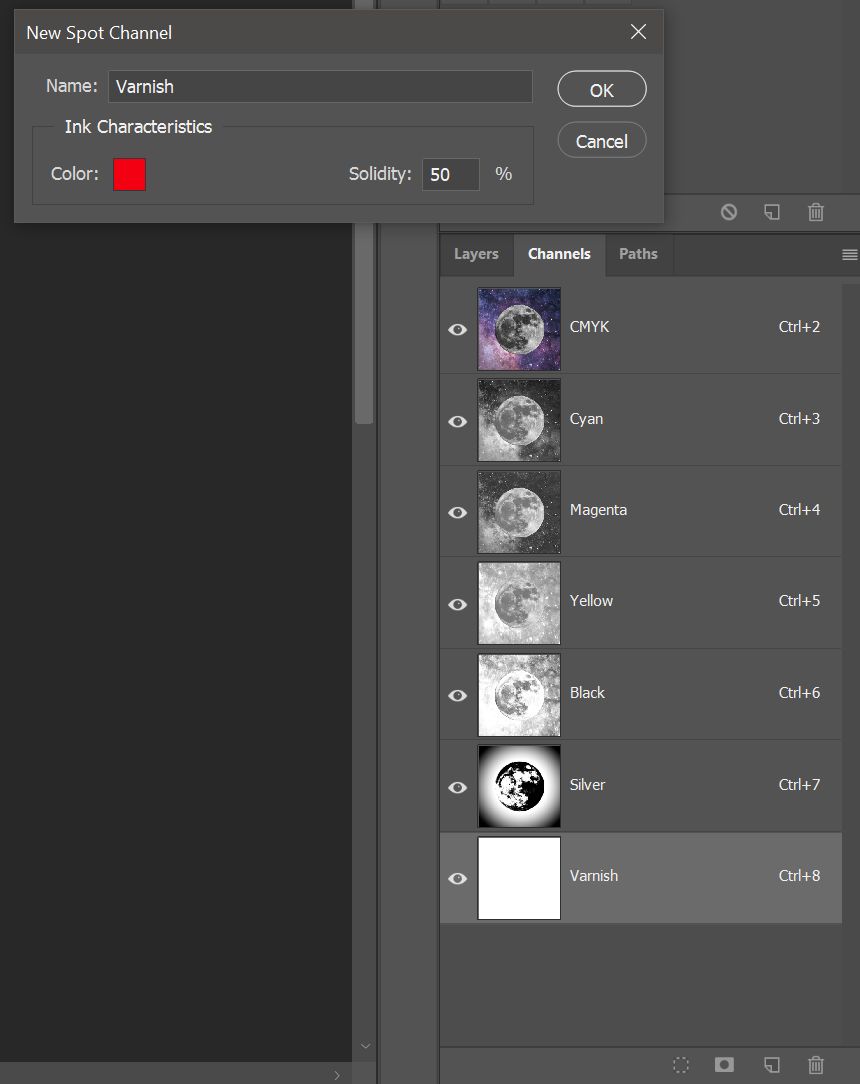
Task: Confirm dialog with OK button
Action: [601, 89]
